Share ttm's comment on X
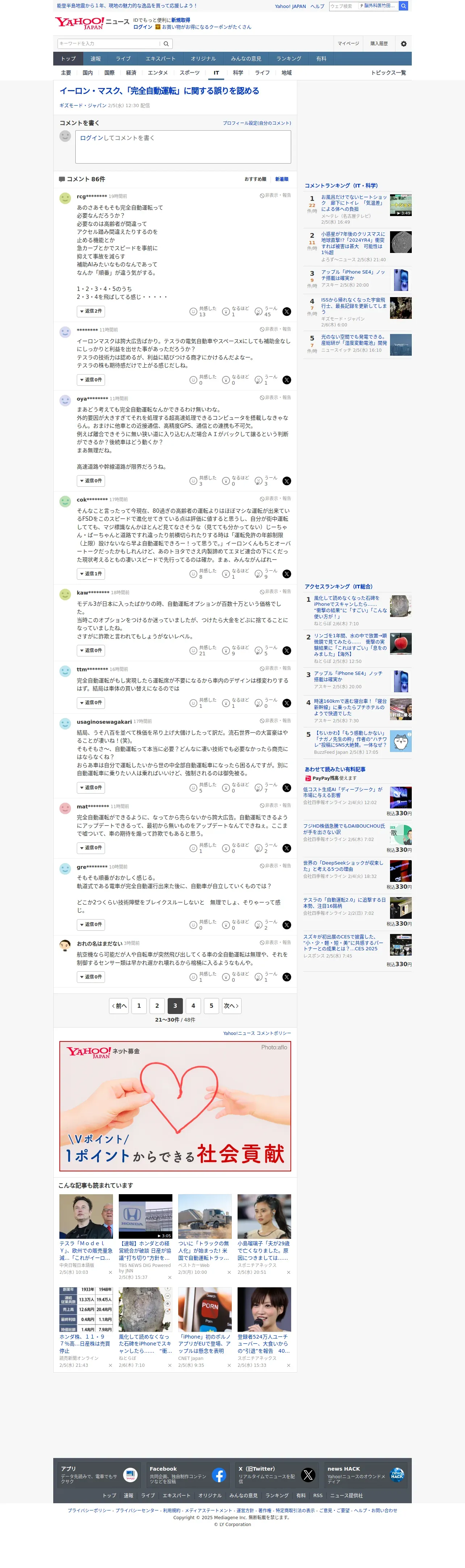Screen dimensions: 465x1568 tap(286, 703)
